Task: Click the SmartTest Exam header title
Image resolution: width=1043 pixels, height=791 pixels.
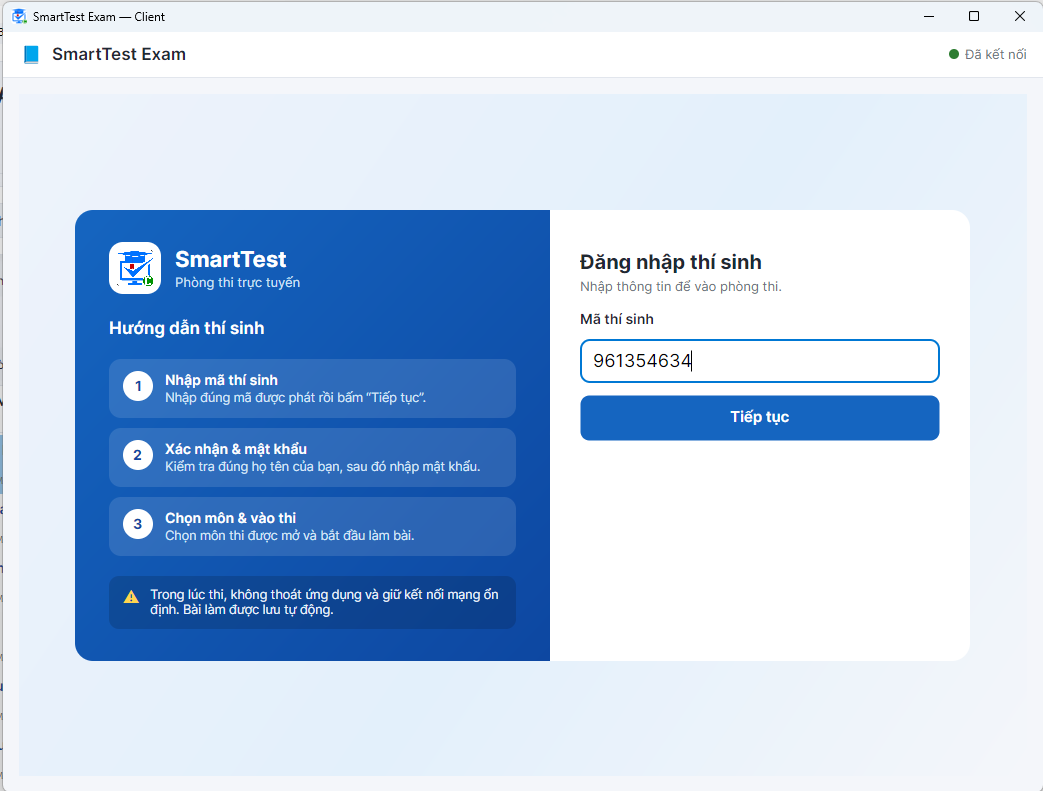Action: [119, 55]
